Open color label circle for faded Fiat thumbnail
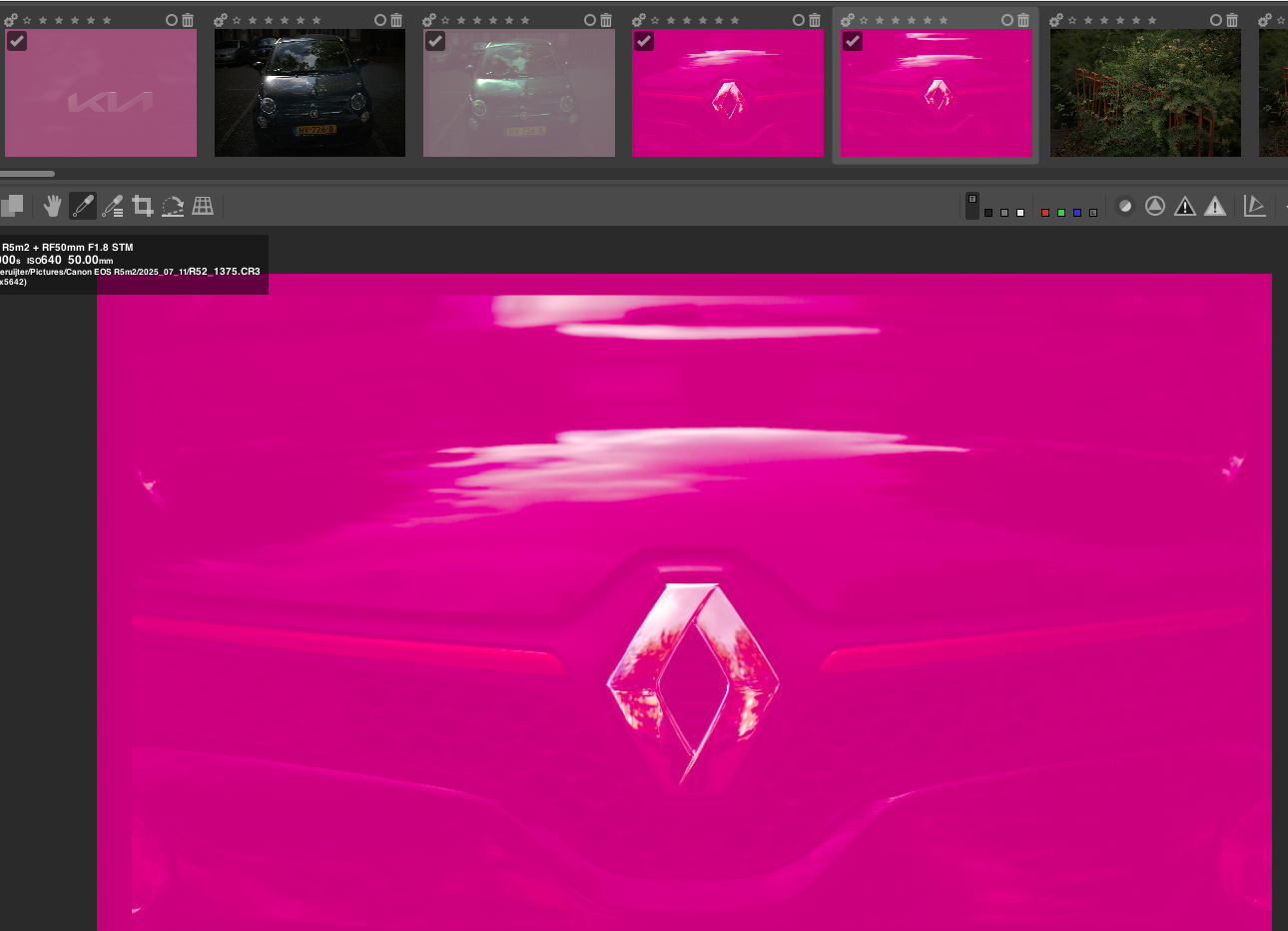The width and height of the screenshot is (1288, 931). 589,20
